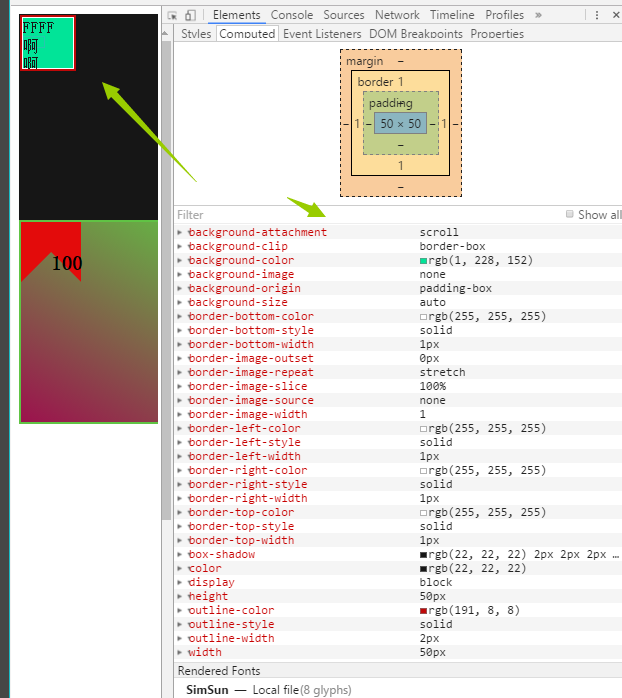Click the background-attachment scroll value
The image size is (622, 698).
click(439, 232)
